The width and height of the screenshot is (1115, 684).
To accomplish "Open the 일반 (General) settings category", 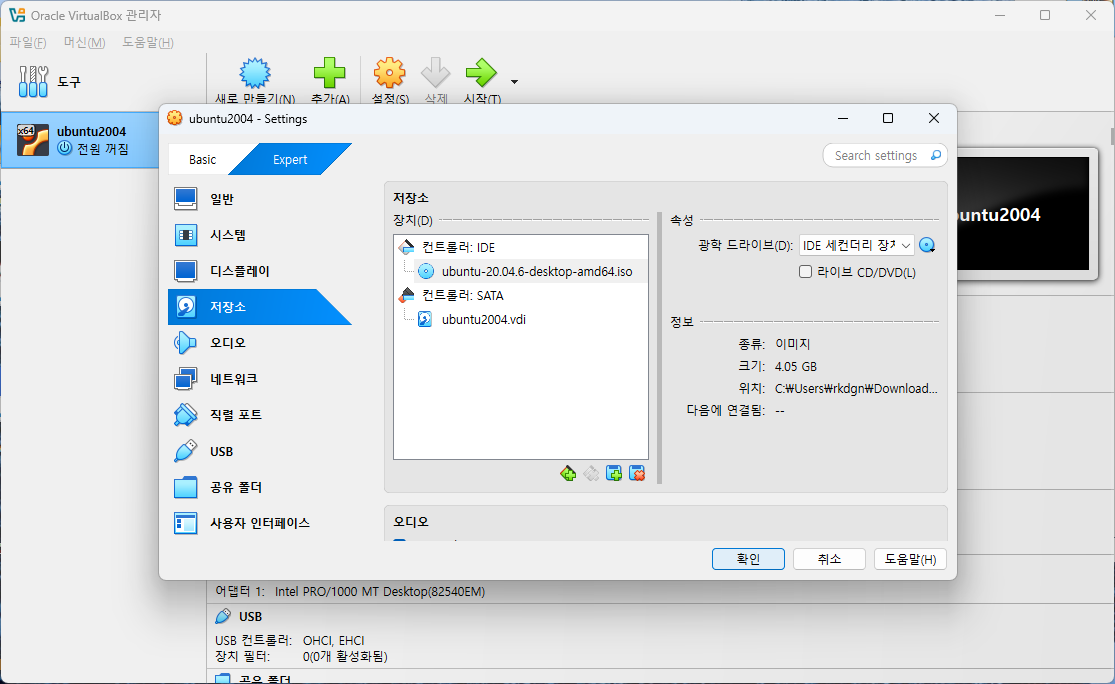I will 260,199.
